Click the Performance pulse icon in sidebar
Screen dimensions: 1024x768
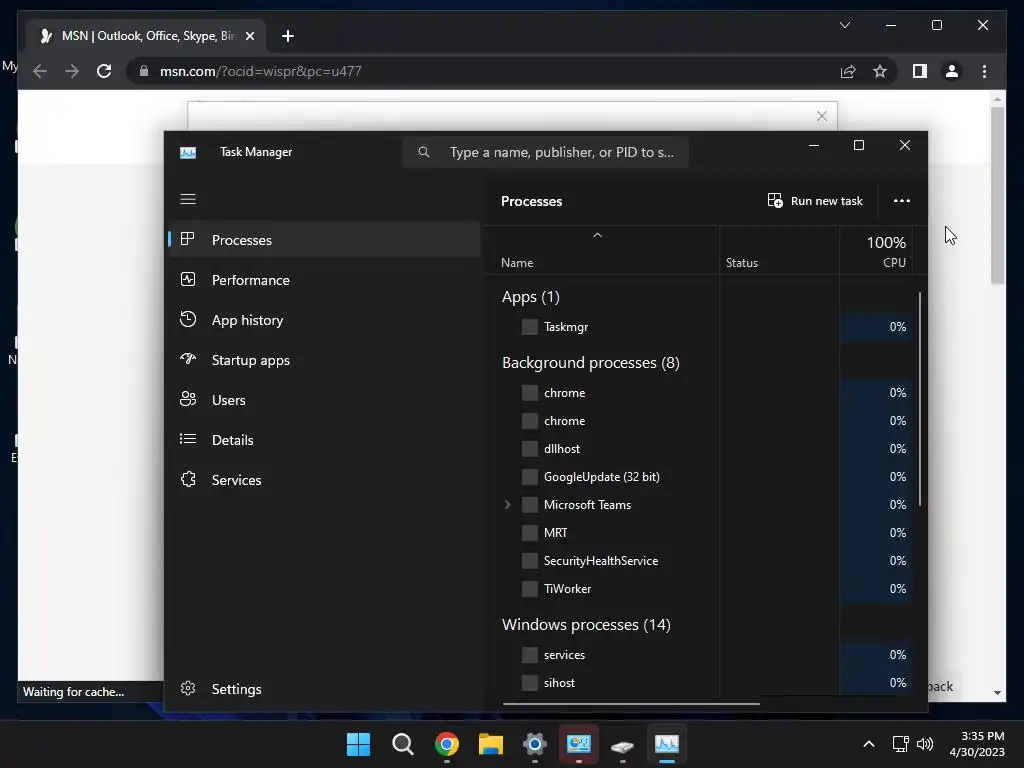pos(187,280)
